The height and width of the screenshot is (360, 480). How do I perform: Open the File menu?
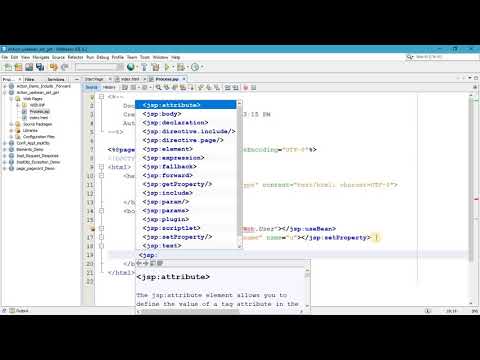[5, 57]
